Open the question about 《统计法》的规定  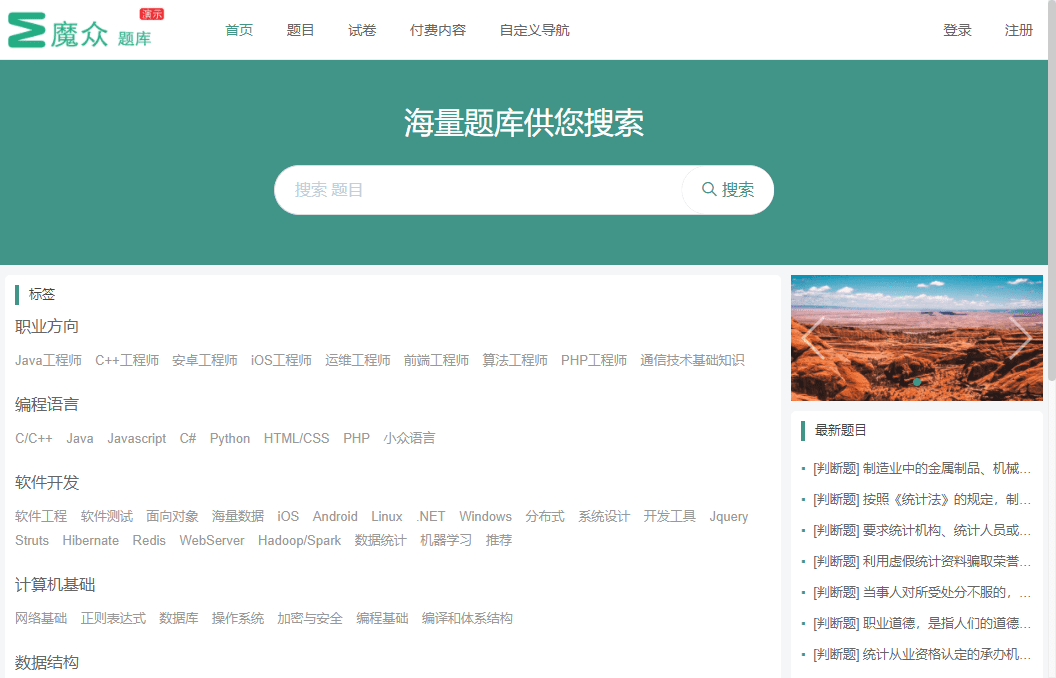pyautogui.click(x=920, y=499)
